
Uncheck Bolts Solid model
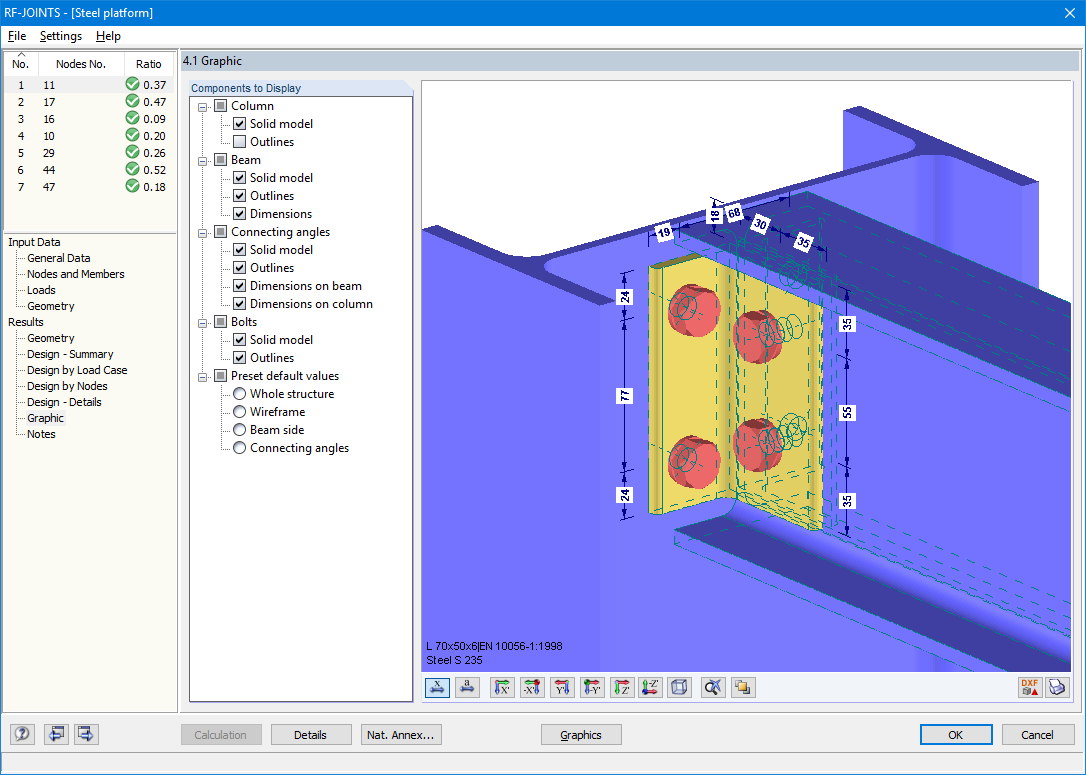240,340
